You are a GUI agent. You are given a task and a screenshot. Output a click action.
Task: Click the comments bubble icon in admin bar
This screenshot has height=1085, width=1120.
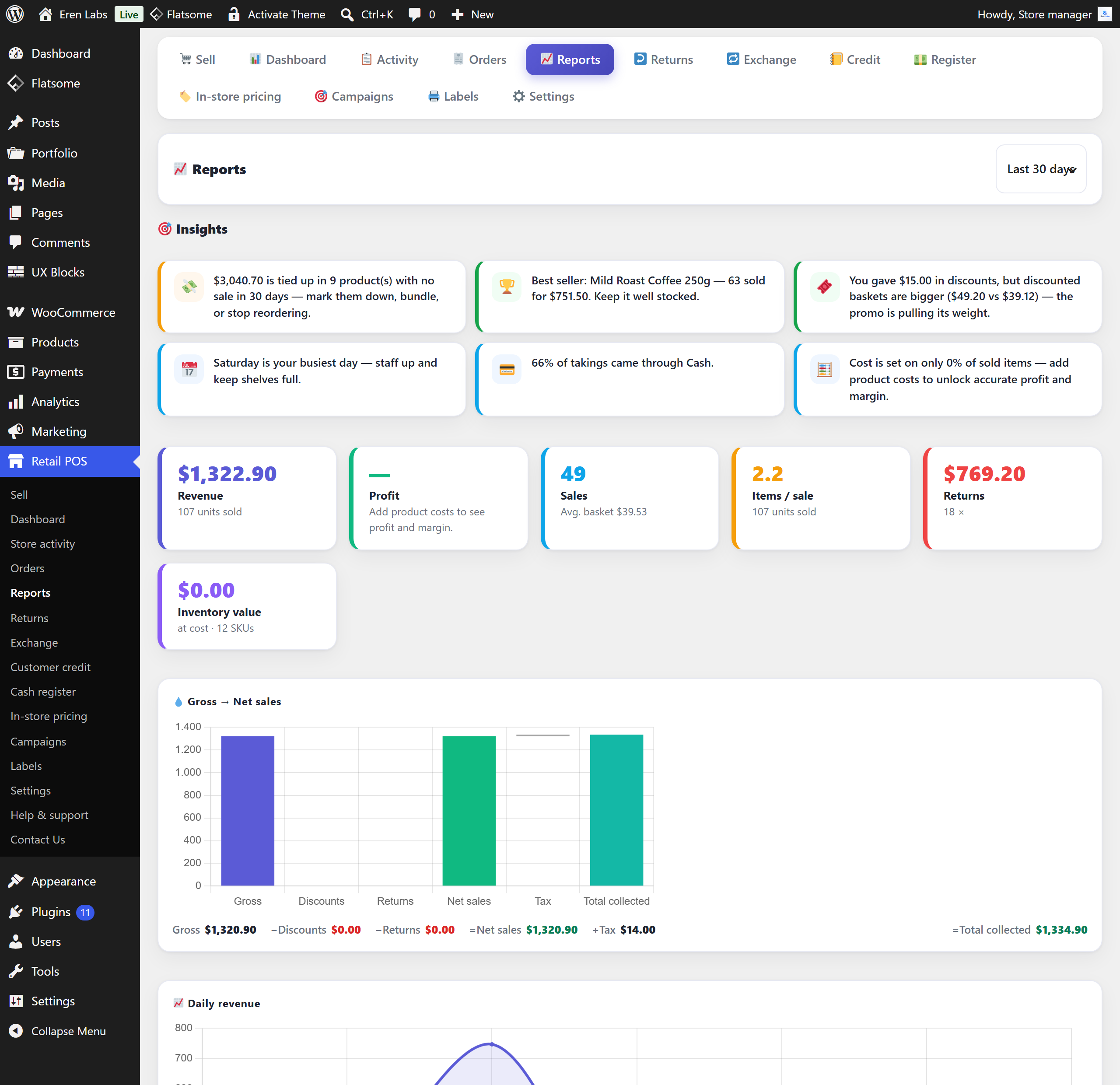tap(415, 14)
